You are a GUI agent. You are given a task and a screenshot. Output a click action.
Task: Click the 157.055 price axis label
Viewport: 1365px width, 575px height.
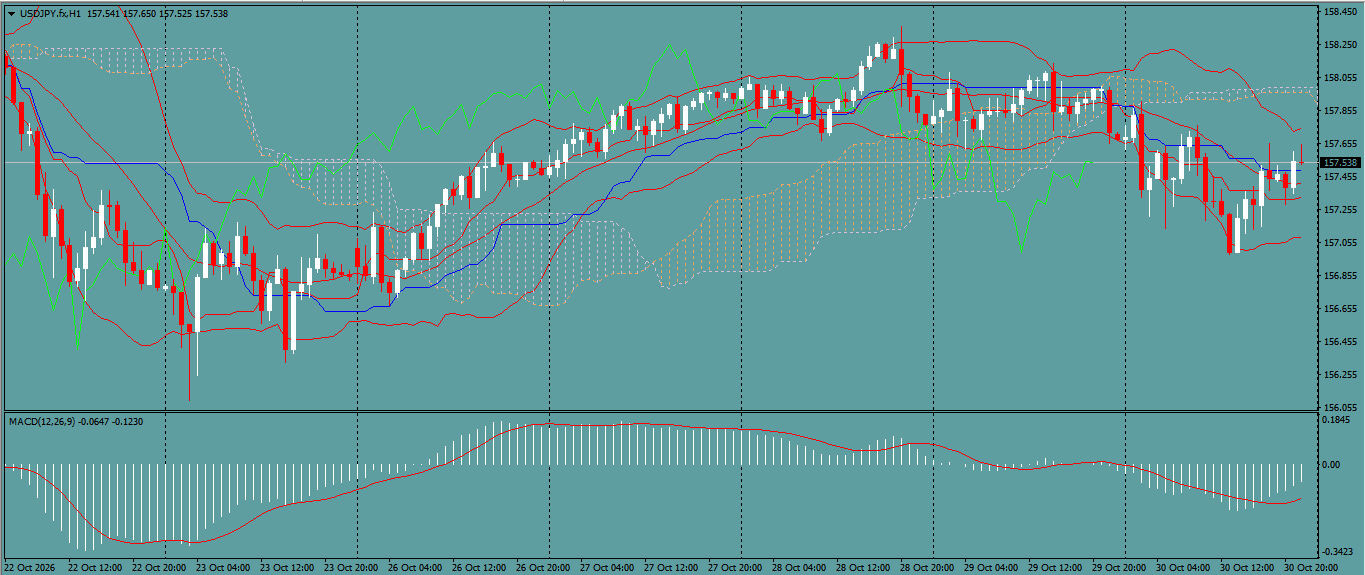pyautogui.click(x=1340, y=242)
